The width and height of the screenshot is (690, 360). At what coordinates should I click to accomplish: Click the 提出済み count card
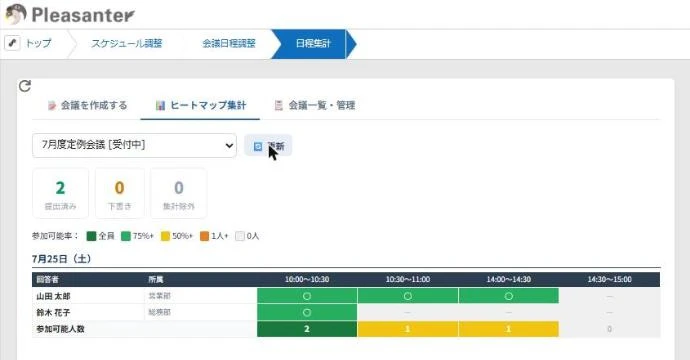click(x=61, y=193)
